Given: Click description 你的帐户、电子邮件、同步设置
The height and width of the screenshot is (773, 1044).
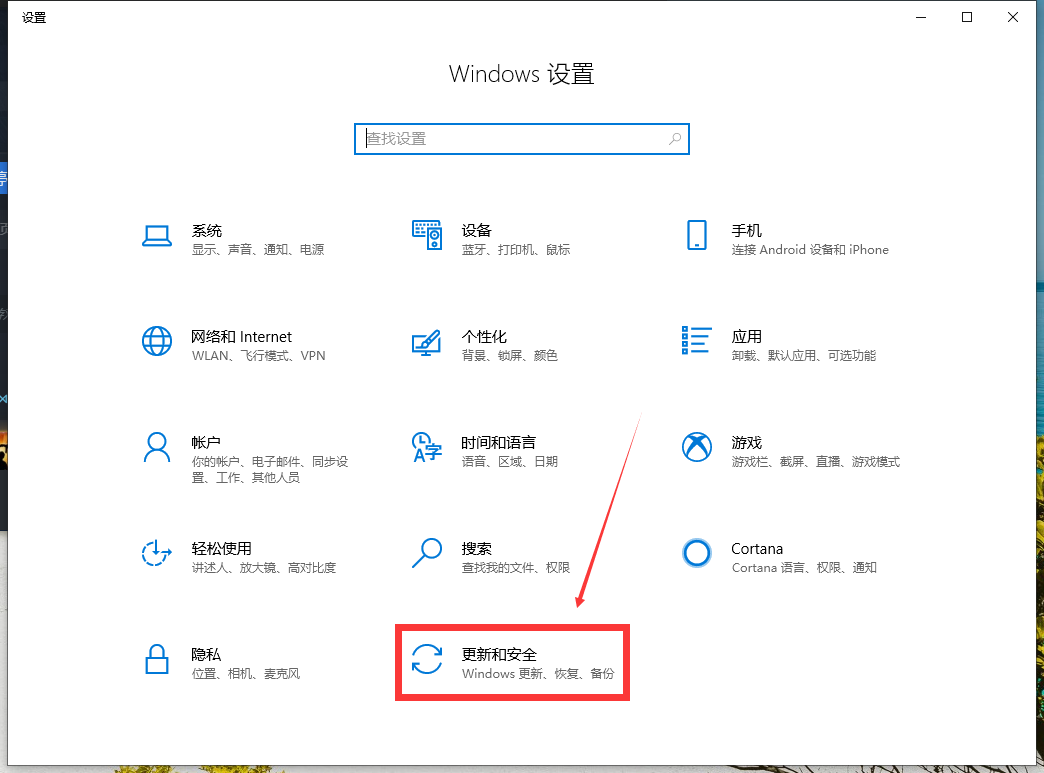Looking at the screenshot, I should 270,469.
